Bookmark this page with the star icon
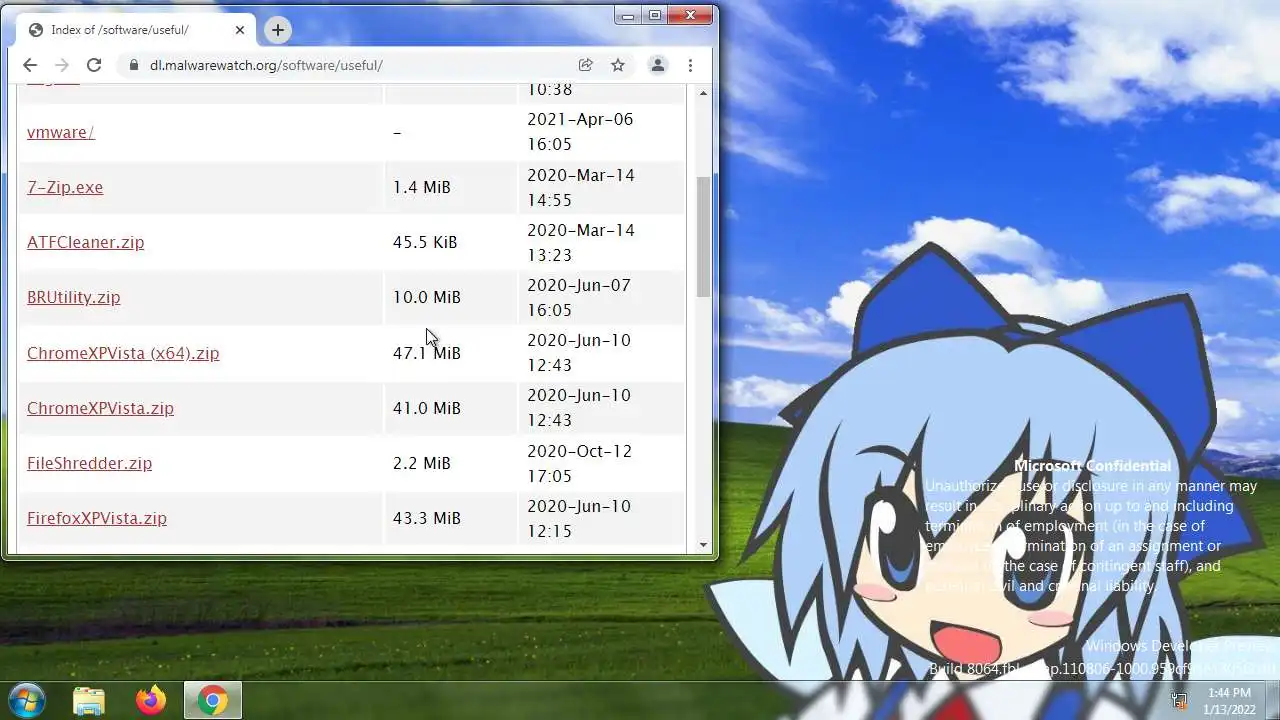Screen dimensions: 1280x720 [618, 65]
